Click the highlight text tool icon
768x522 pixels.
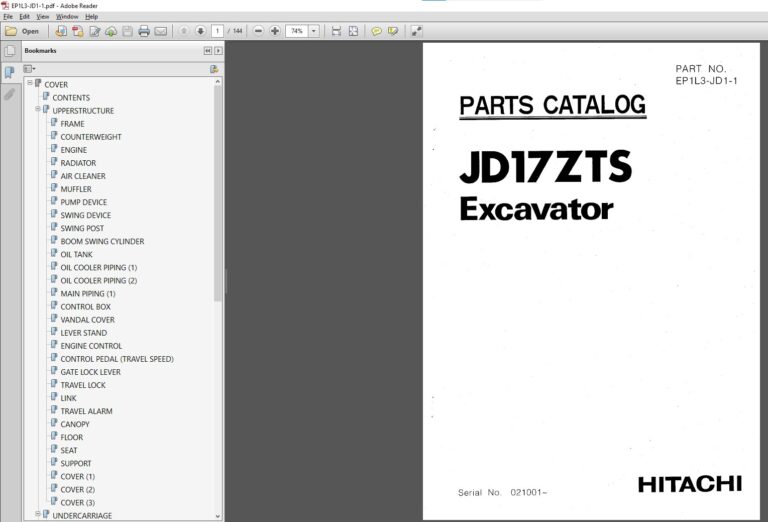(x=393, y=31)
